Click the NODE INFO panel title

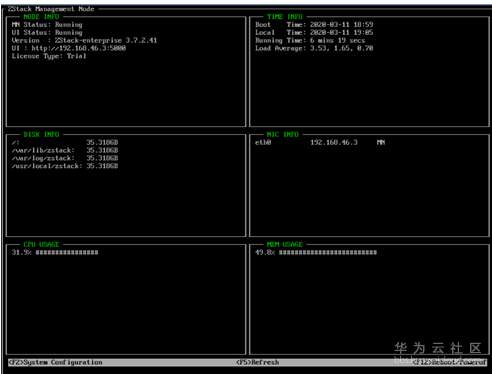[41, 17]
